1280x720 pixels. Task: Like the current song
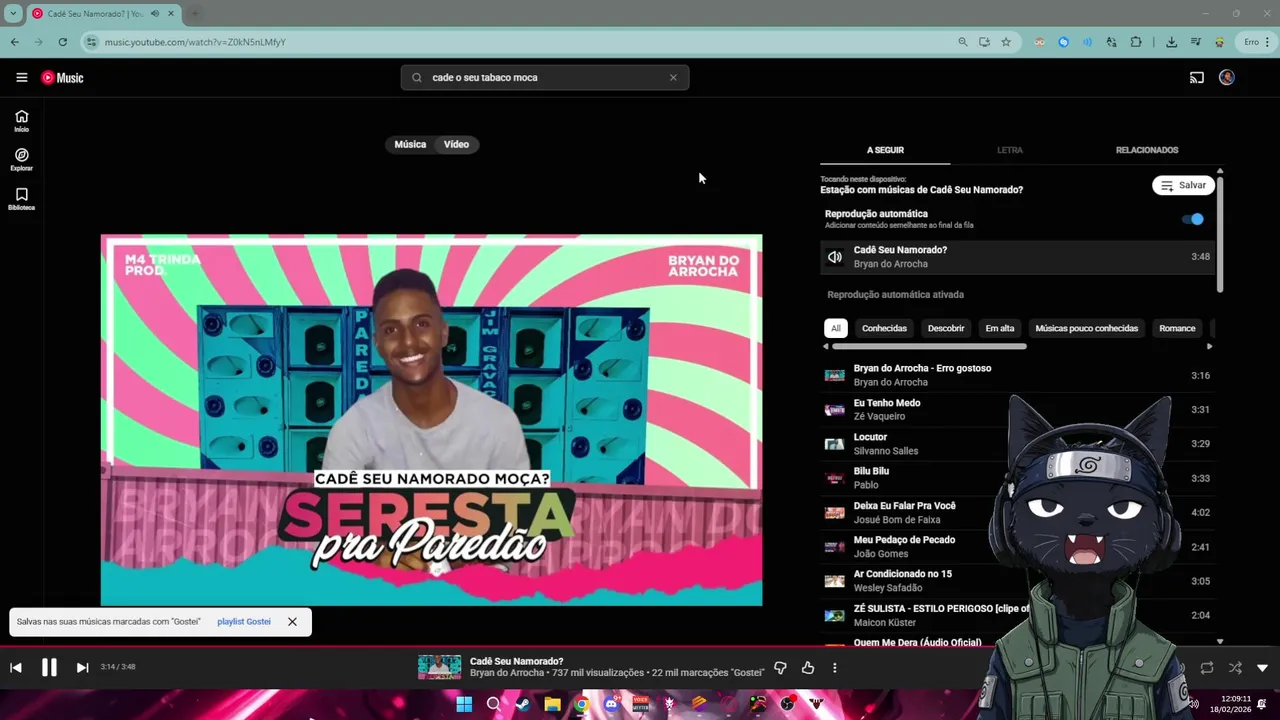coord(808,668)
